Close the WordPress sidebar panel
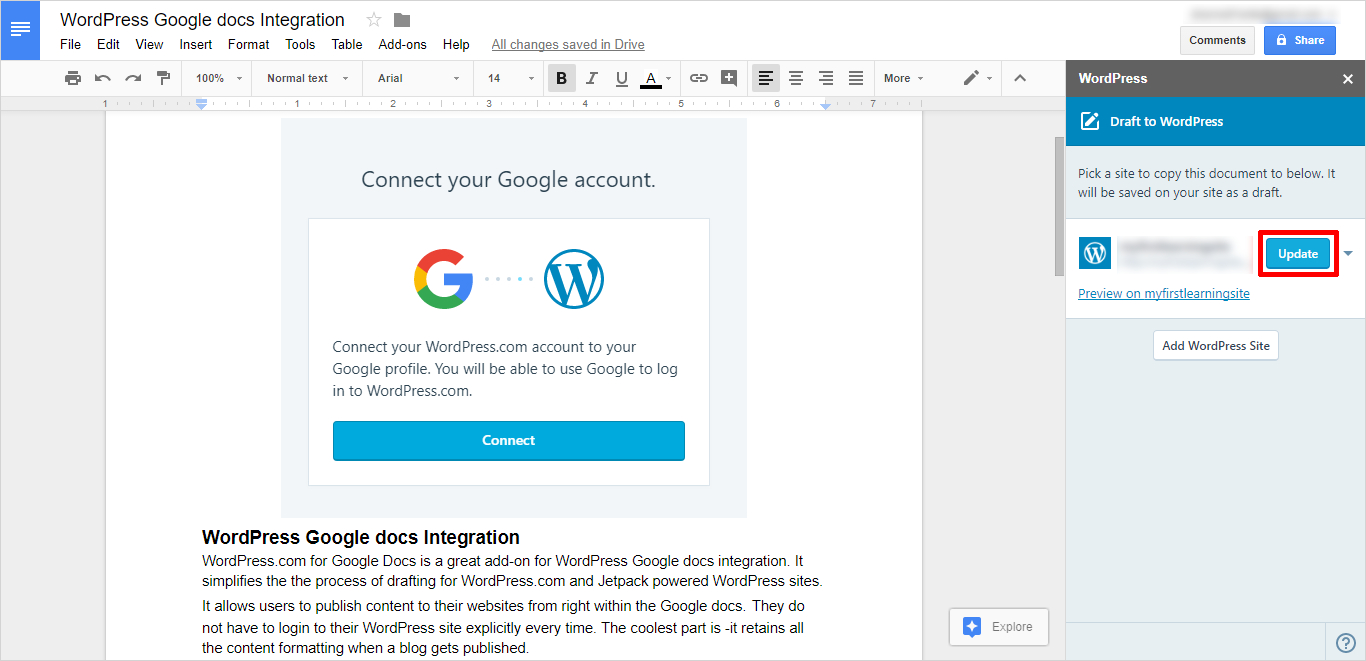This screenshot has width=1366, height=661. click(1347, 79)
